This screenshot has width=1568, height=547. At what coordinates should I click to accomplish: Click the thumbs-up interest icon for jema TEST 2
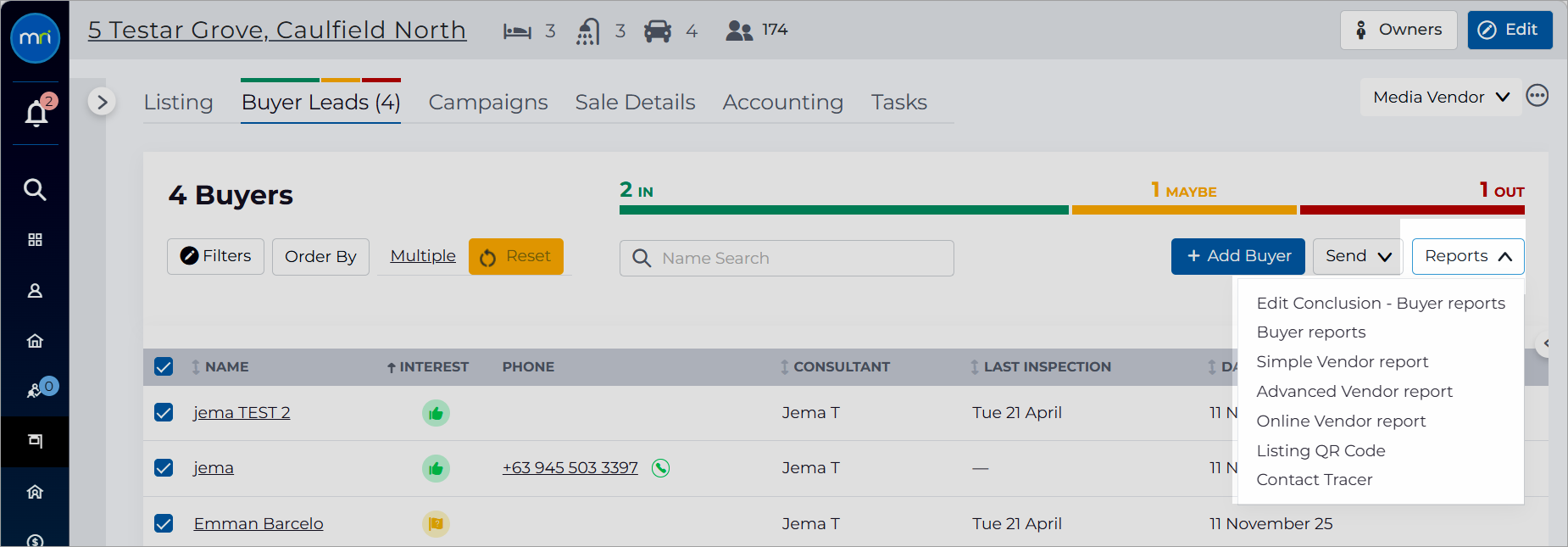pos(436,413)
